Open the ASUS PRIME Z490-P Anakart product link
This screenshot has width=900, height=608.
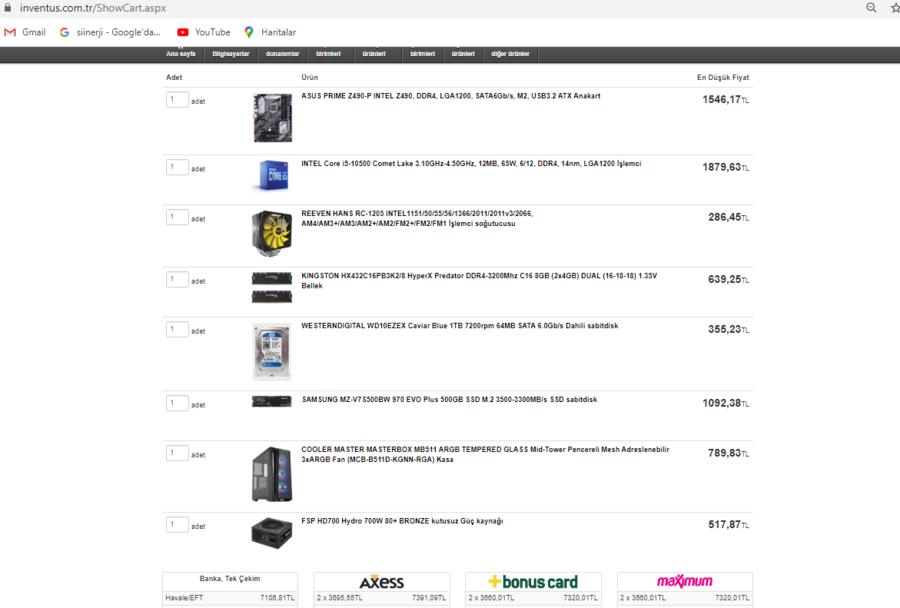click(x=451, y=96)
